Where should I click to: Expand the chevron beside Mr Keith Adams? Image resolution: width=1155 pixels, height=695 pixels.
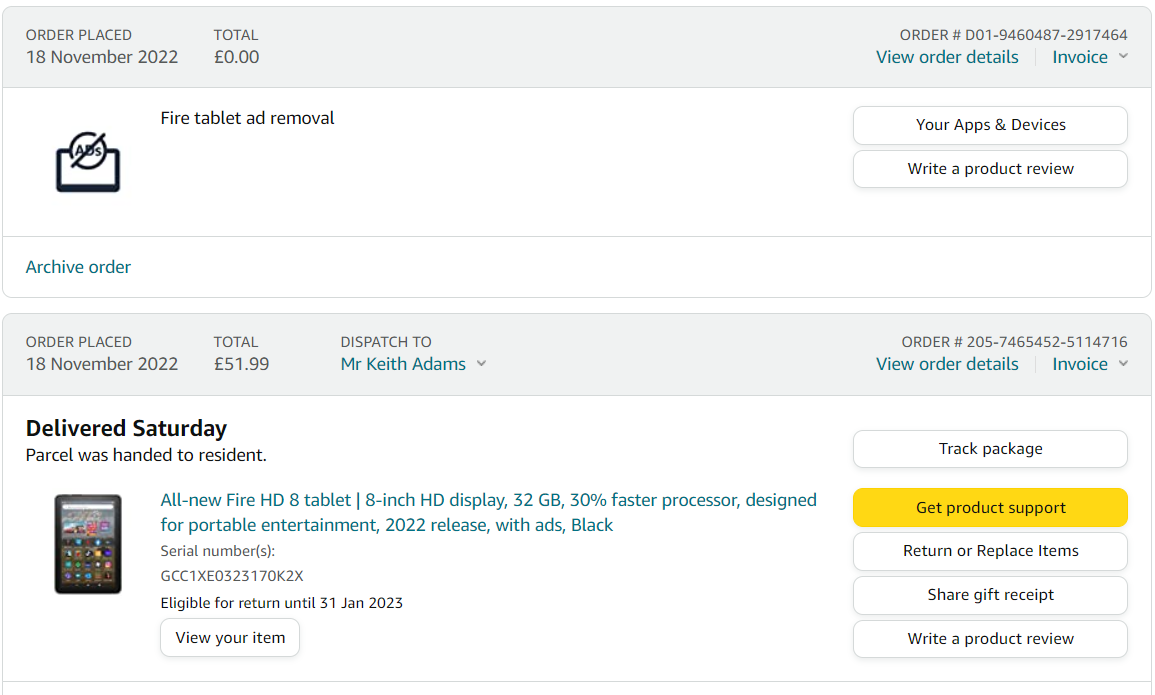click(481, 364)
